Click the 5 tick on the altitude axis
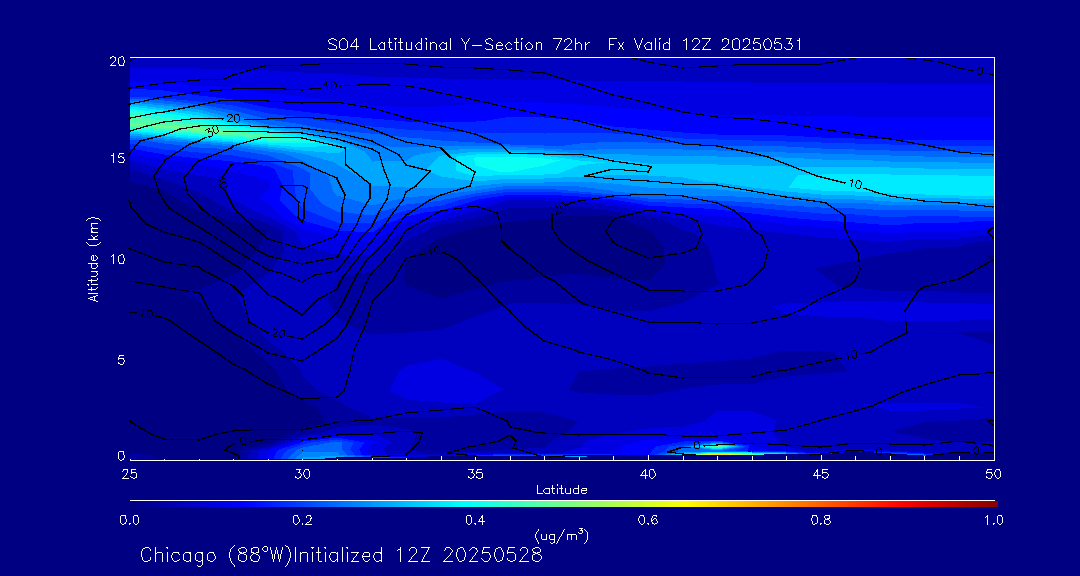This screenshot has height=576, width=1080. pos(118,359)
